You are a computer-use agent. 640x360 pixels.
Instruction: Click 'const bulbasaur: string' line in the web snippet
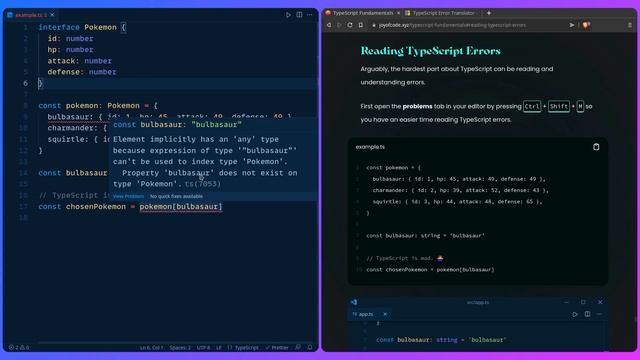(x=425, y=236)
